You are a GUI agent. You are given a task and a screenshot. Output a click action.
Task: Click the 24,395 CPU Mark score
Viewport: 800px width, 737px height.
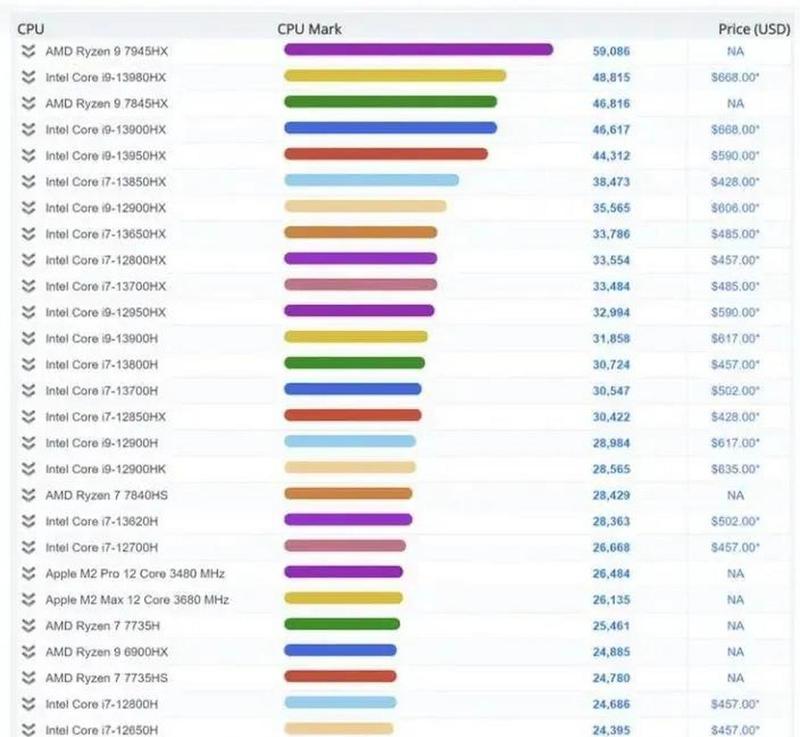(x=611, y=730)
